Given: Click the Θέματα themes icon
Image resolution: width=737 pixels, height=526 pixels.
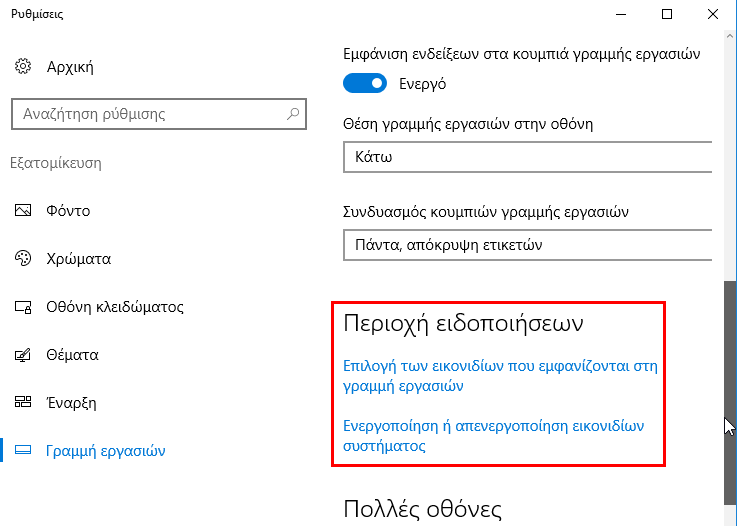Looking at the screenshot, I should click(23, 355).
